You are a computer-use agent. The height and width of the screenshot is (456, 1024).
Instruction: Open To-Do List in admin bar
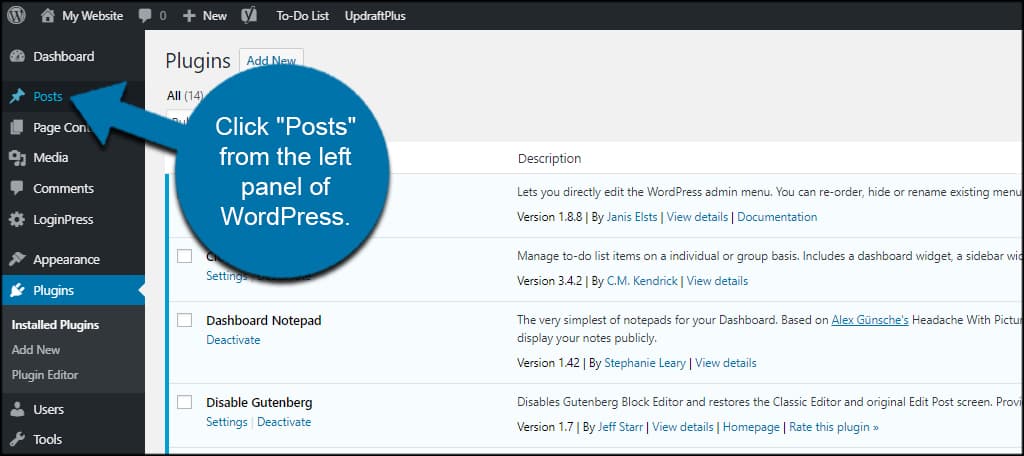tap(302, 16)
